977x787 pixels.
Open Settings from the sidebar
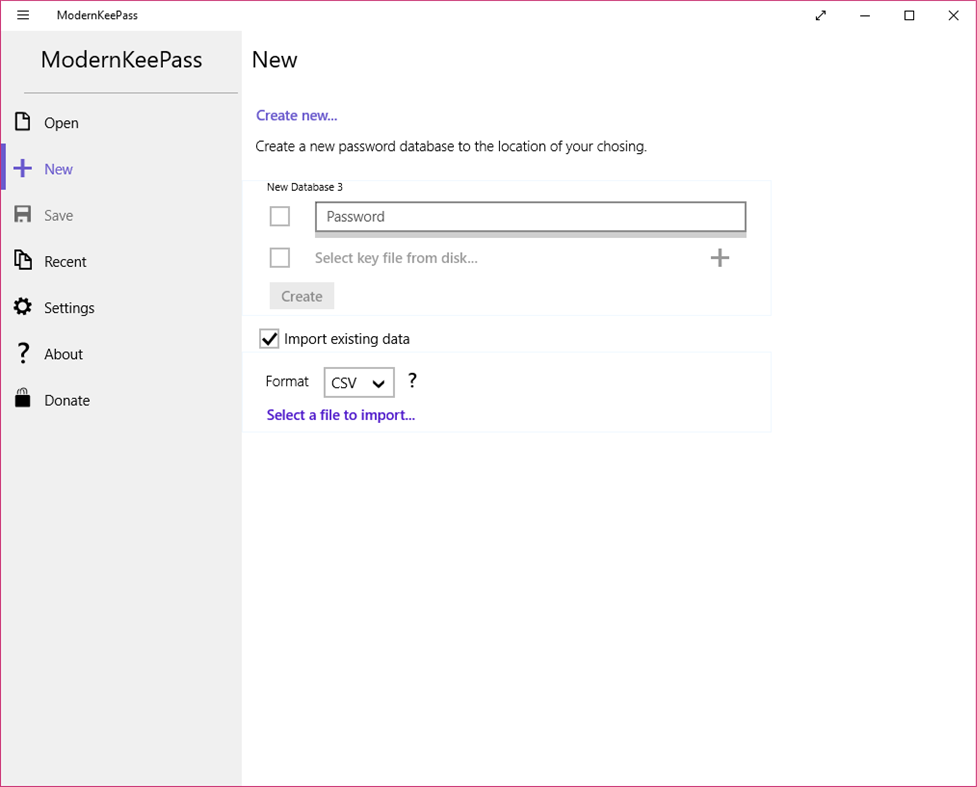pyautogui.click(x=22, y=307)
